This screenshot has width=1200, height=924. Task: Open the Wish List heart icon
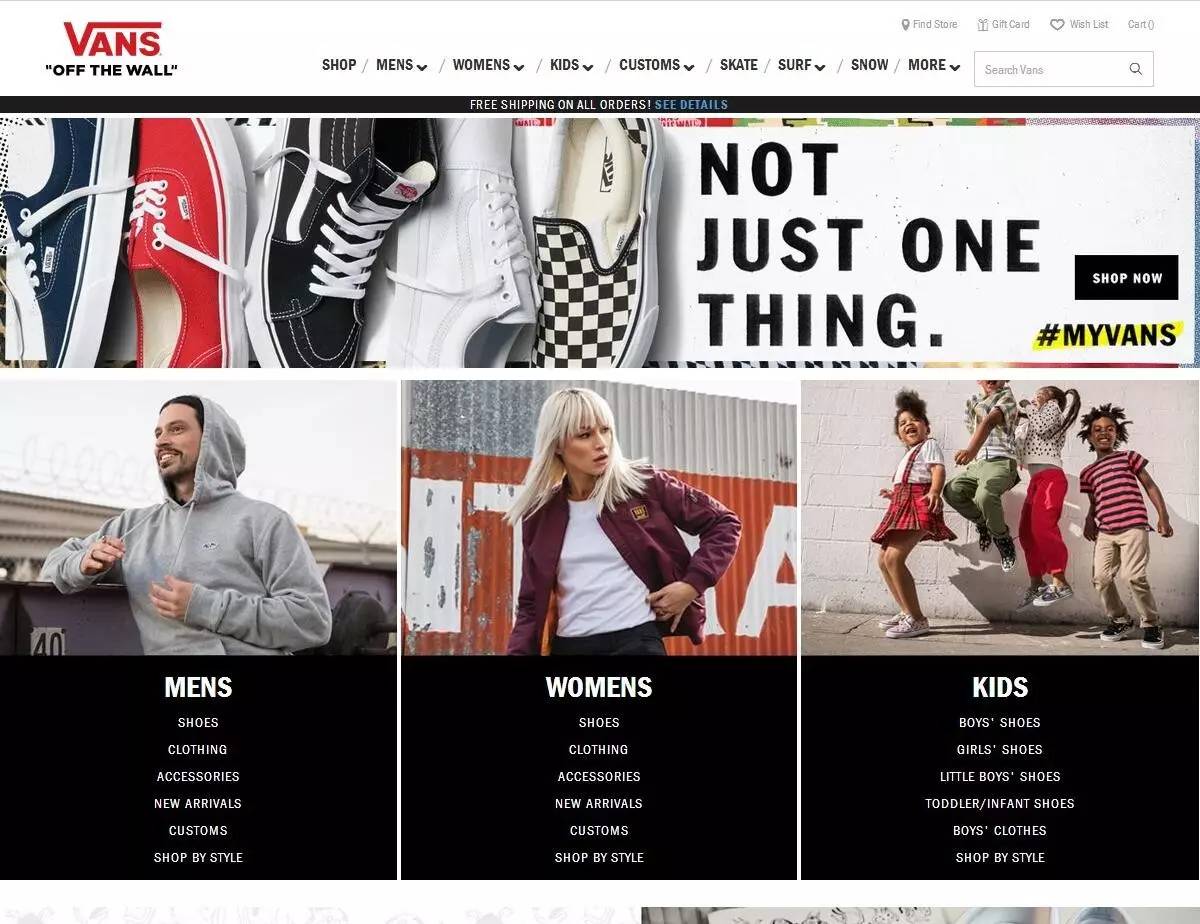pyautogui.click(x=1056, y=24)
